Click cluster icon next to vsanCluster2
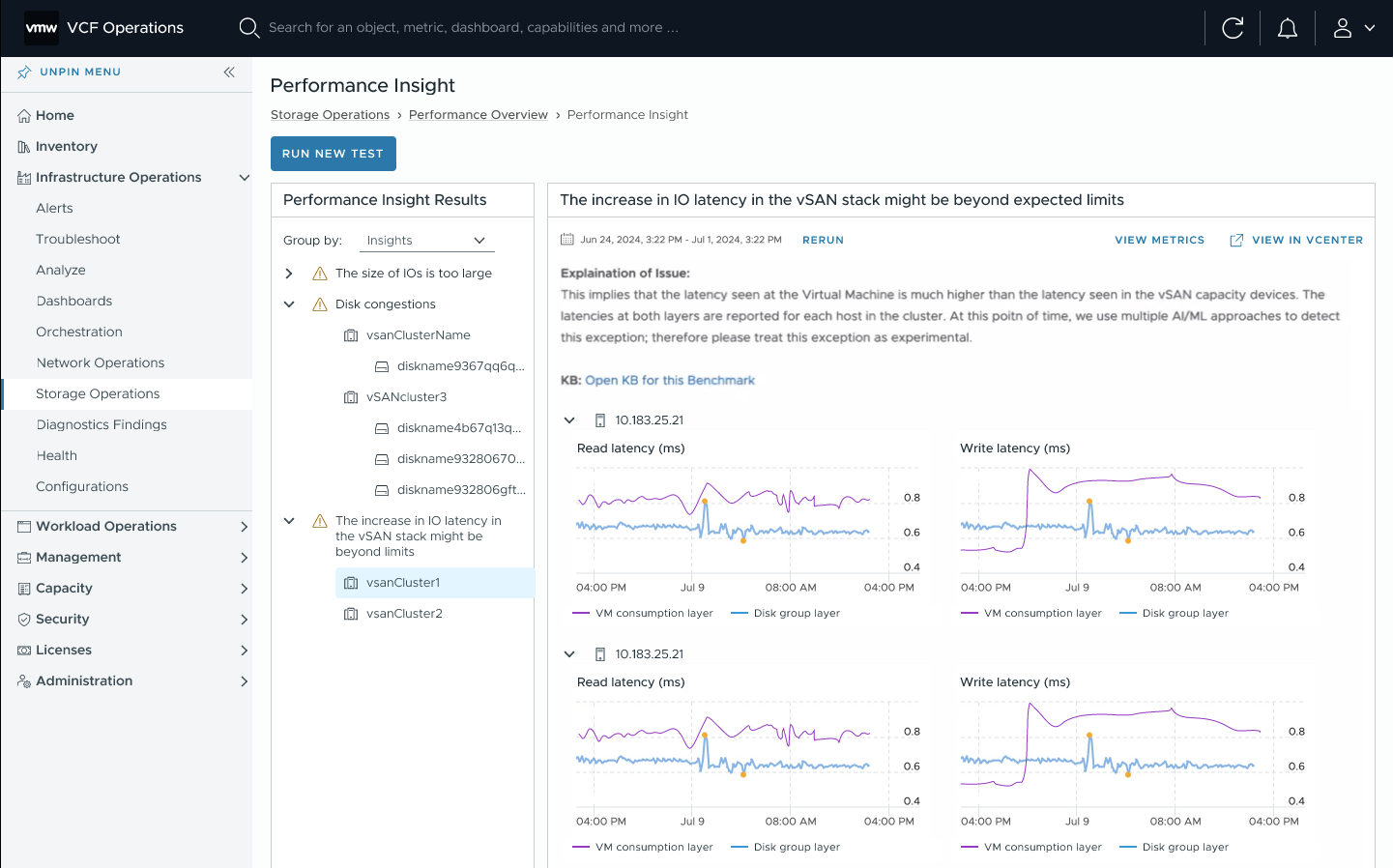1393x868 pixels. tap(351, 614)
